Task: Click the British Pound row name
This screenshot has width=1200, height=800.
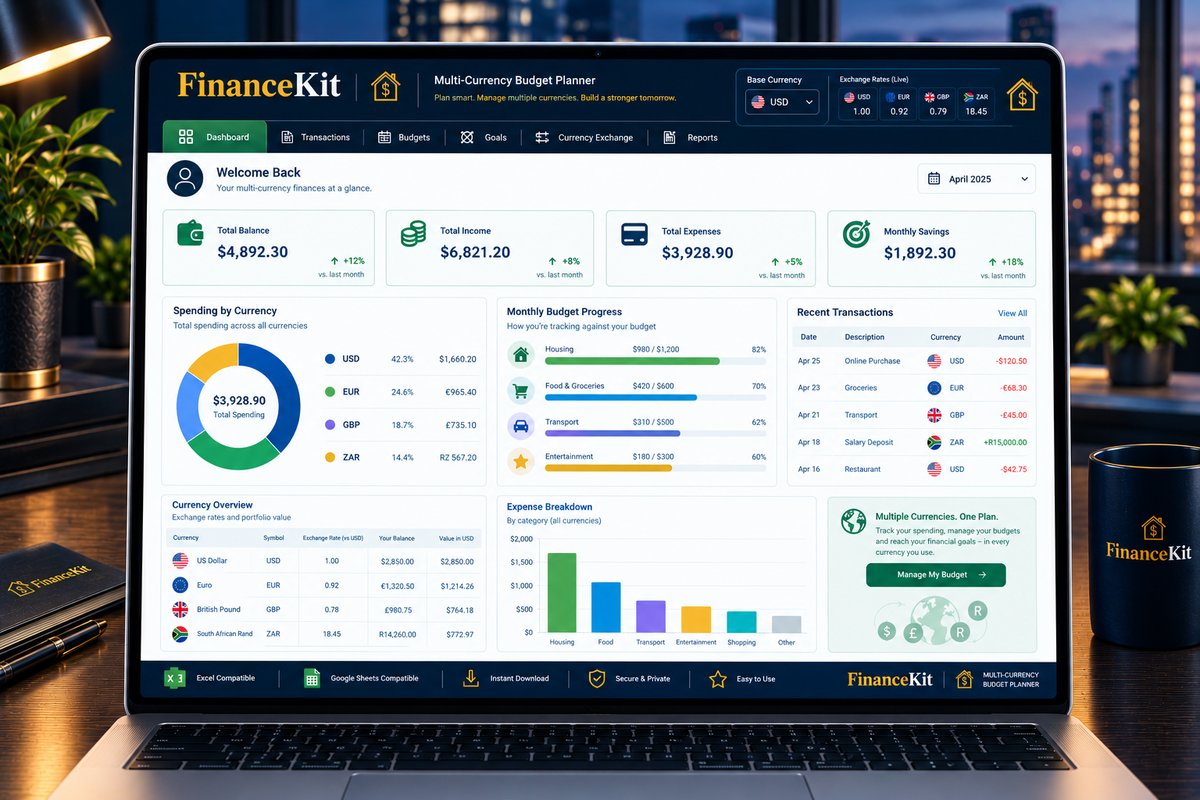Action: [x=219, y=609]
